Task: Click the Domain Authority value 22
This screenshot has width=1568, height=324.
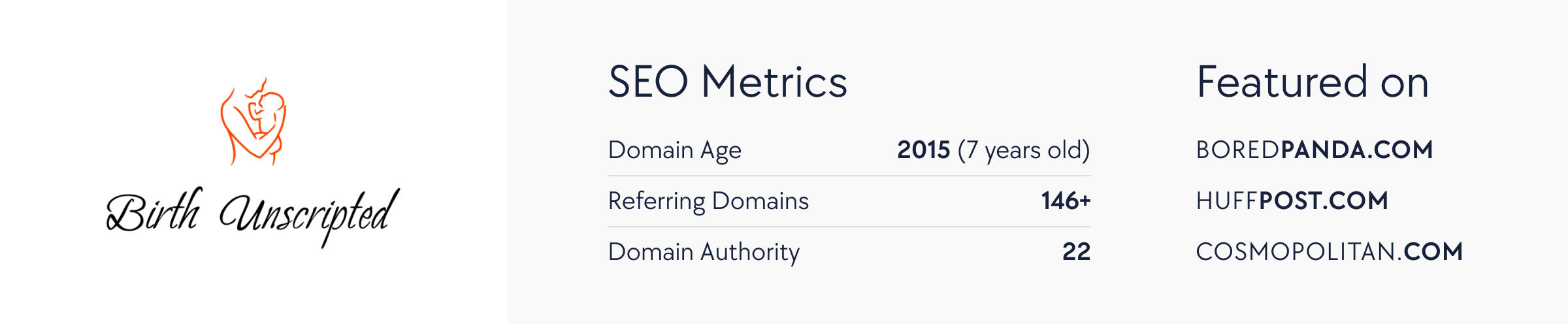Action: pyautogui.click(x=1076, y=251)
